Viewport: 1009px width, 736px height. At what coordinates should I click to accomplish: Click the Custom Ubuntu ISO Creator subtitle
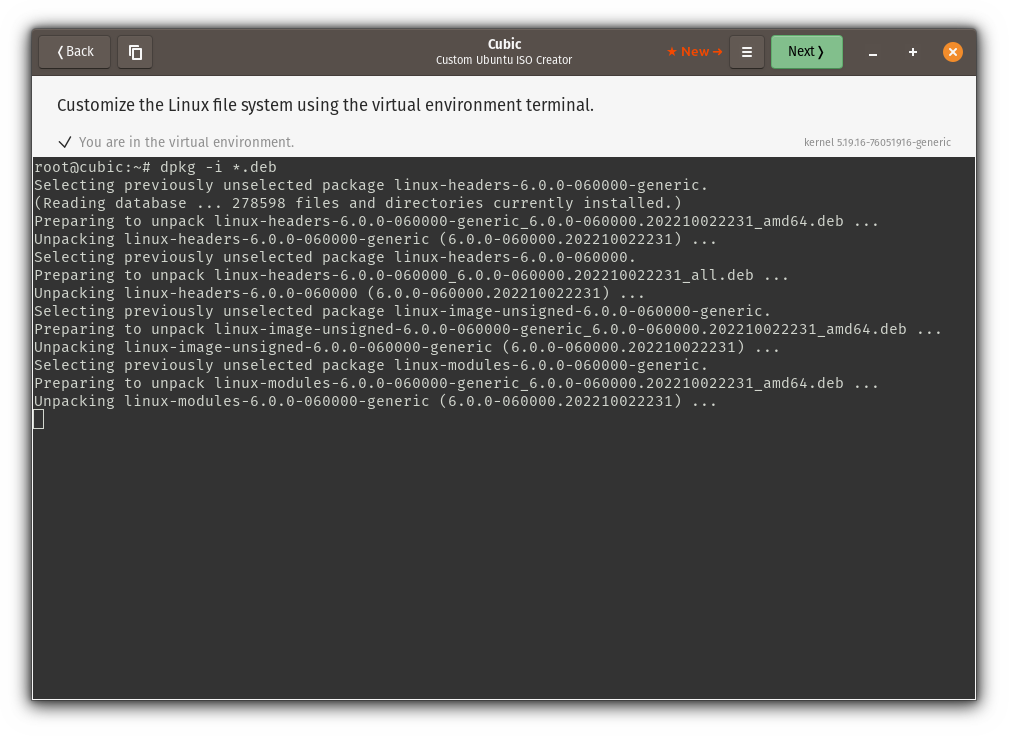[x=504, y=60]
